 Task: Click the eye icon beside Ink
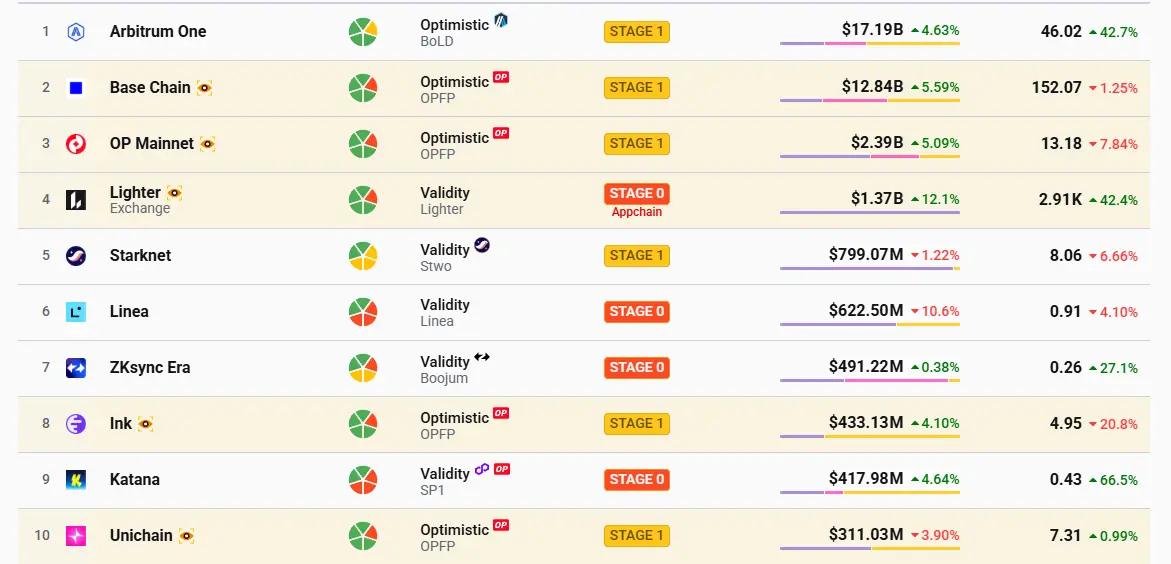tap(145, 424)
